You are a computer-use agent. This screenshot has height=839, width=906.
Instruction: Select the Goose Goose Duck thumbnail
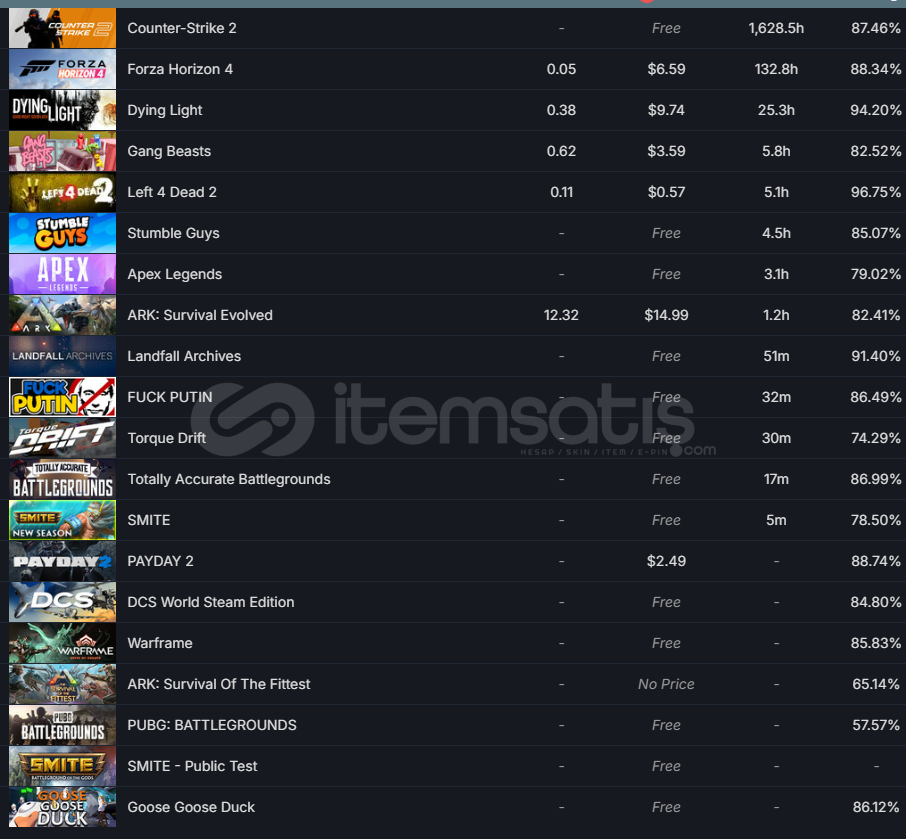(x=62, y=808)
